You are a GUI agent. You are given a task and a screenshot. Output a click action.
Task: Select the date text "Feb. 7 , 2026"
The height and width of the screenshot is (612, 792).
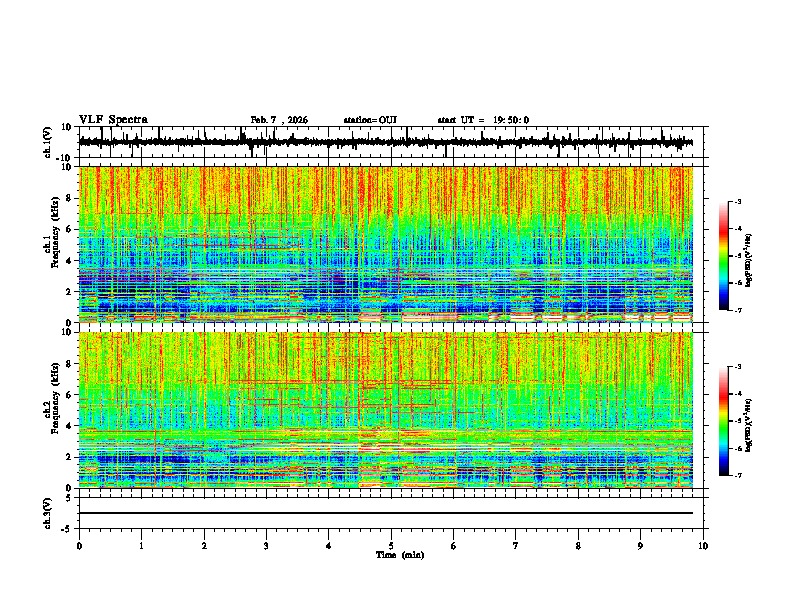coord(279,120)
